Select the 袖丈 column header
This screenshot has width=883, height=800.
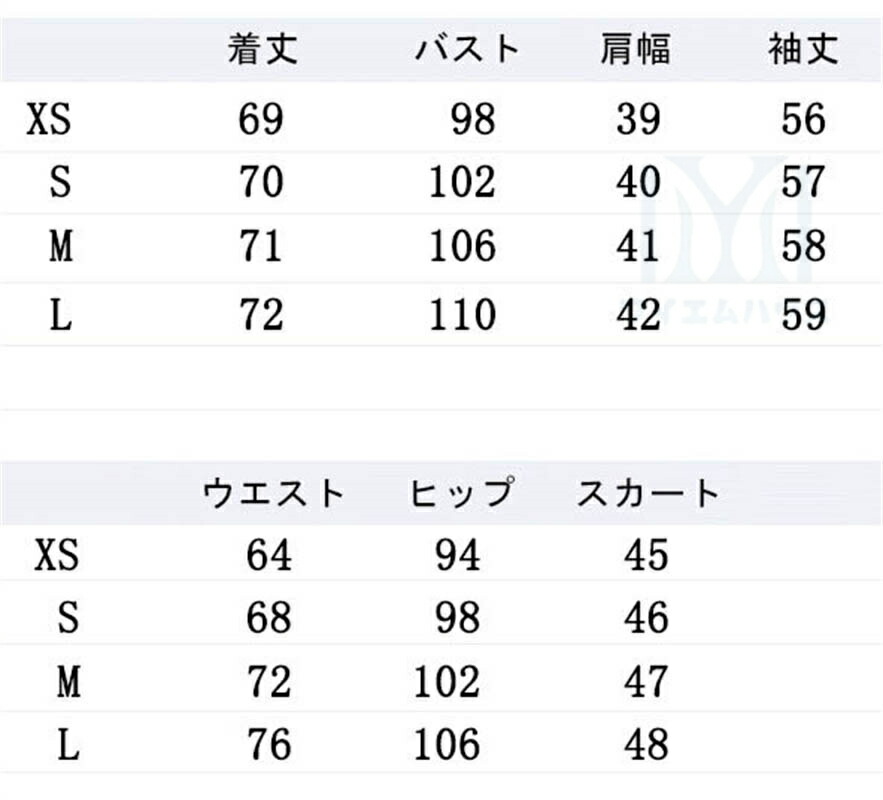pyautogui.click(x=803, y=49)
